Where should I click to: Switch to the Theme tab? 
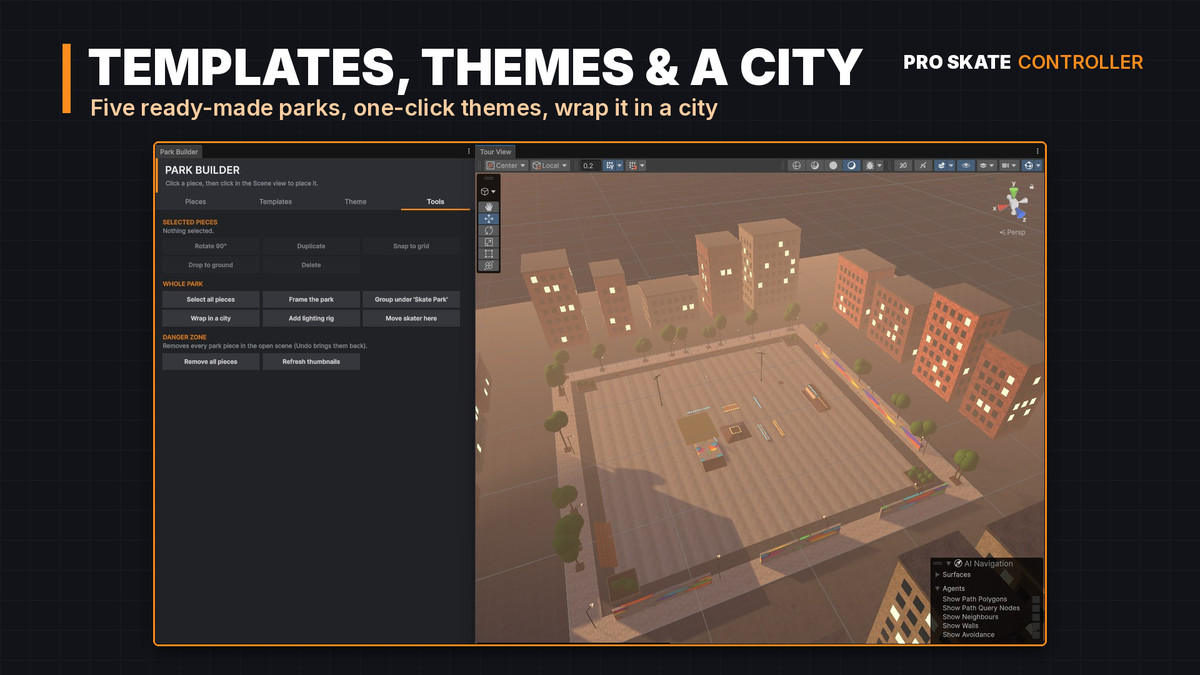(356, 202)
